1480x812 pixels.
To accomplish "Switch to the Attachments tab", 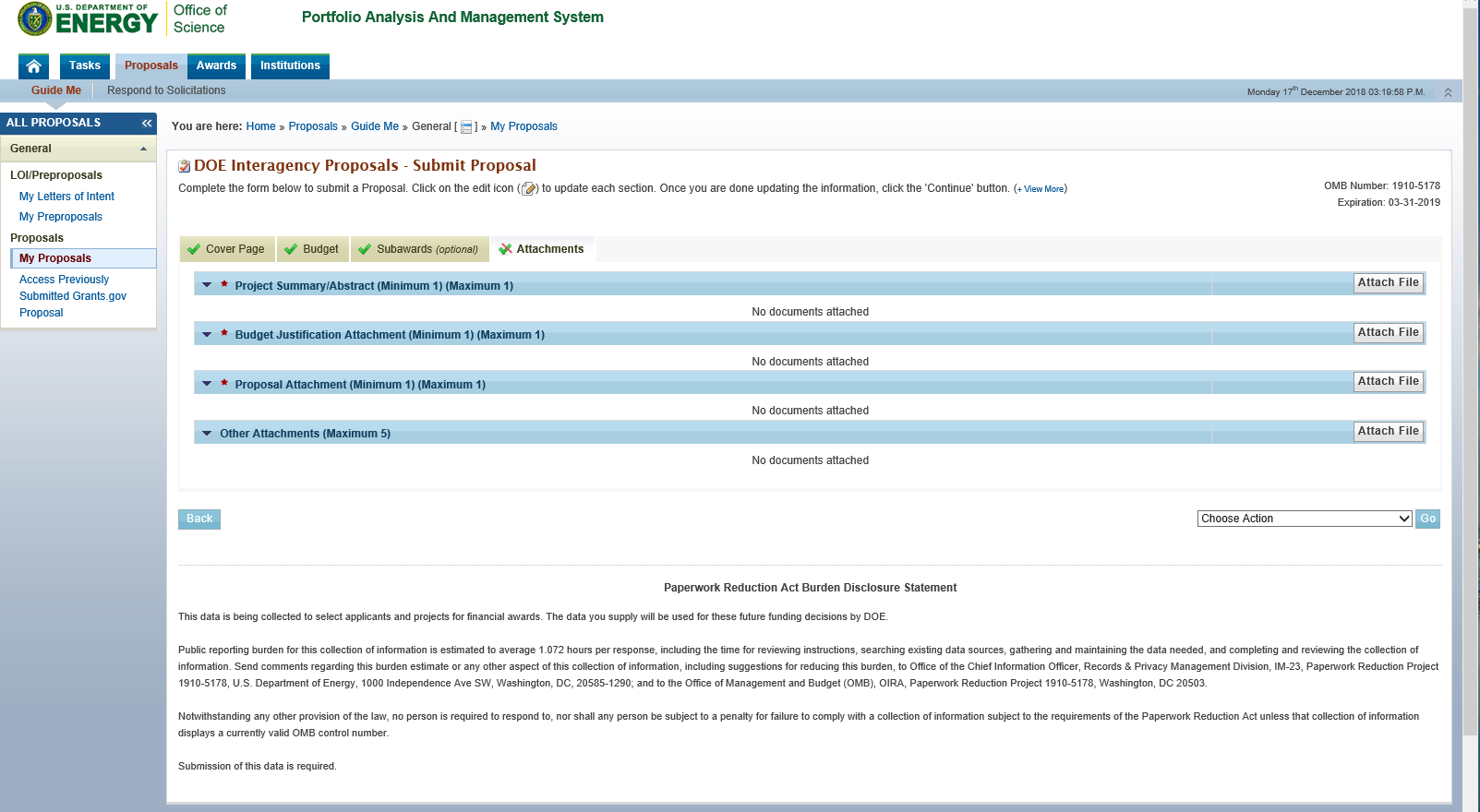I will 542,249.
